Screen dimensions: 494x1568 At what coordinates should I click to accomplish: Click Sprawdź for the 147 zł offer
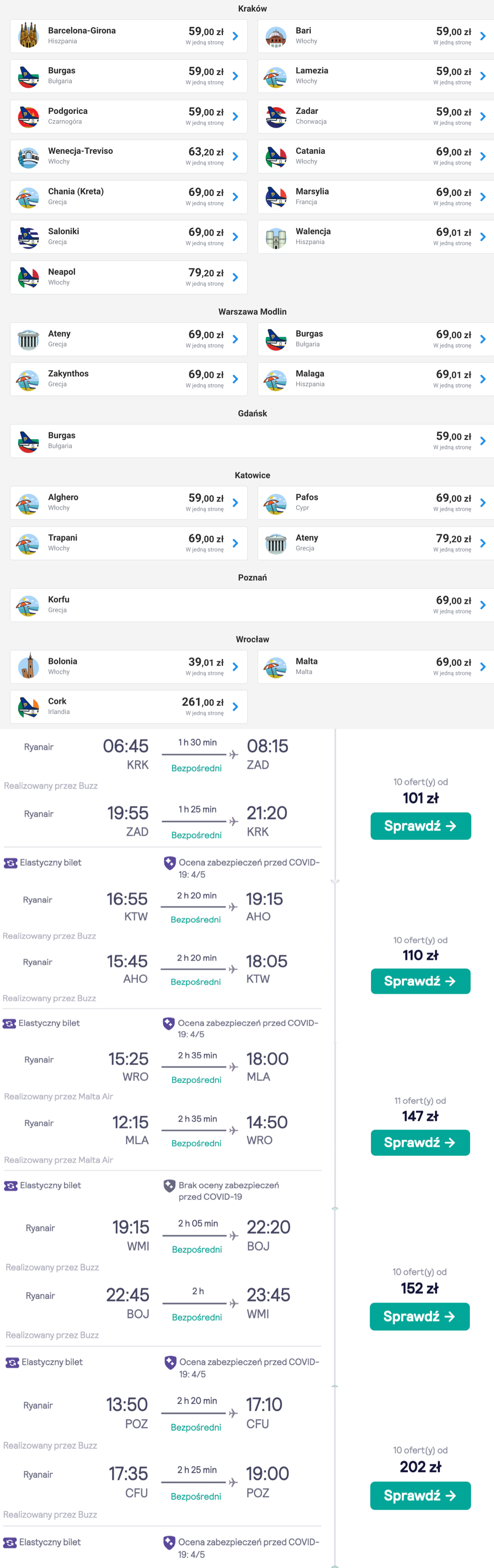(420, 1143)
